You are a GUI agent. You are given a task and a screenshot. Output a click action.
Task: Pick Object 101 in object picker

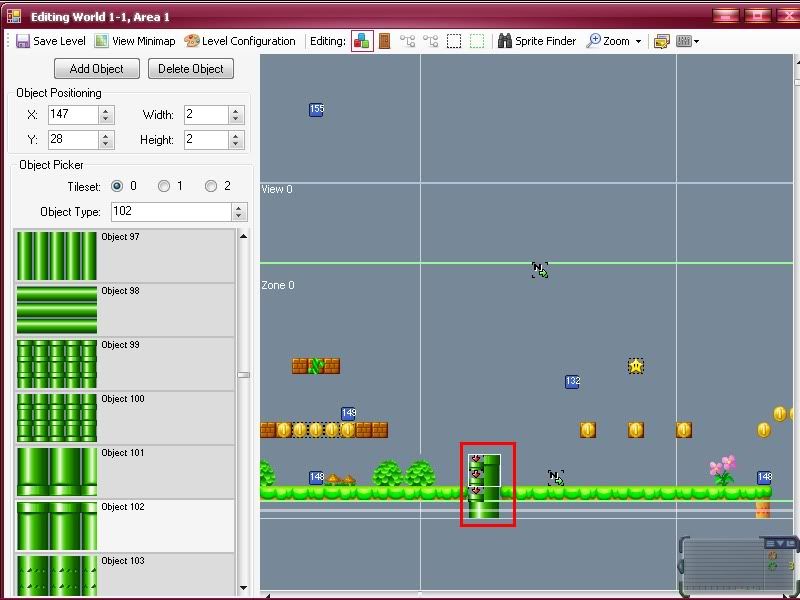125,472
